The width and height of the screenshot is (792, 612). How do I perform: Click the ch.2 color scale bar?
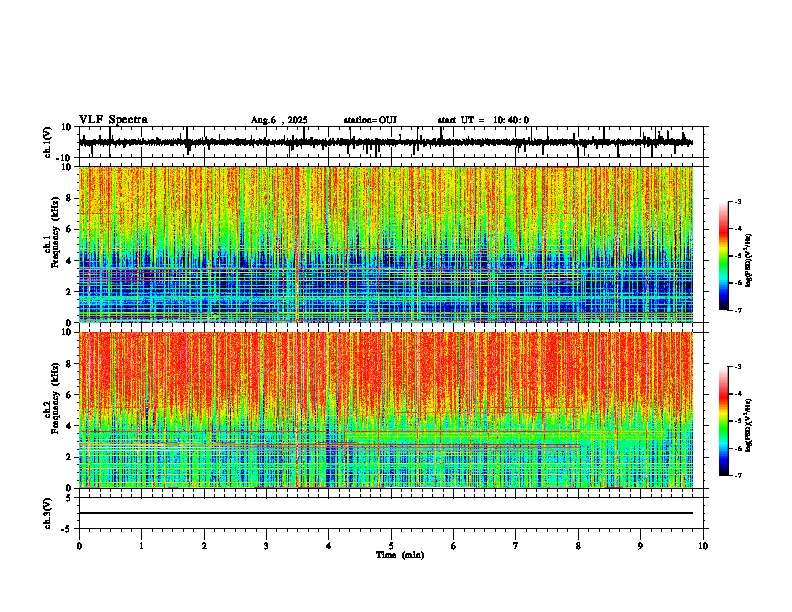(x=724, y=421)
